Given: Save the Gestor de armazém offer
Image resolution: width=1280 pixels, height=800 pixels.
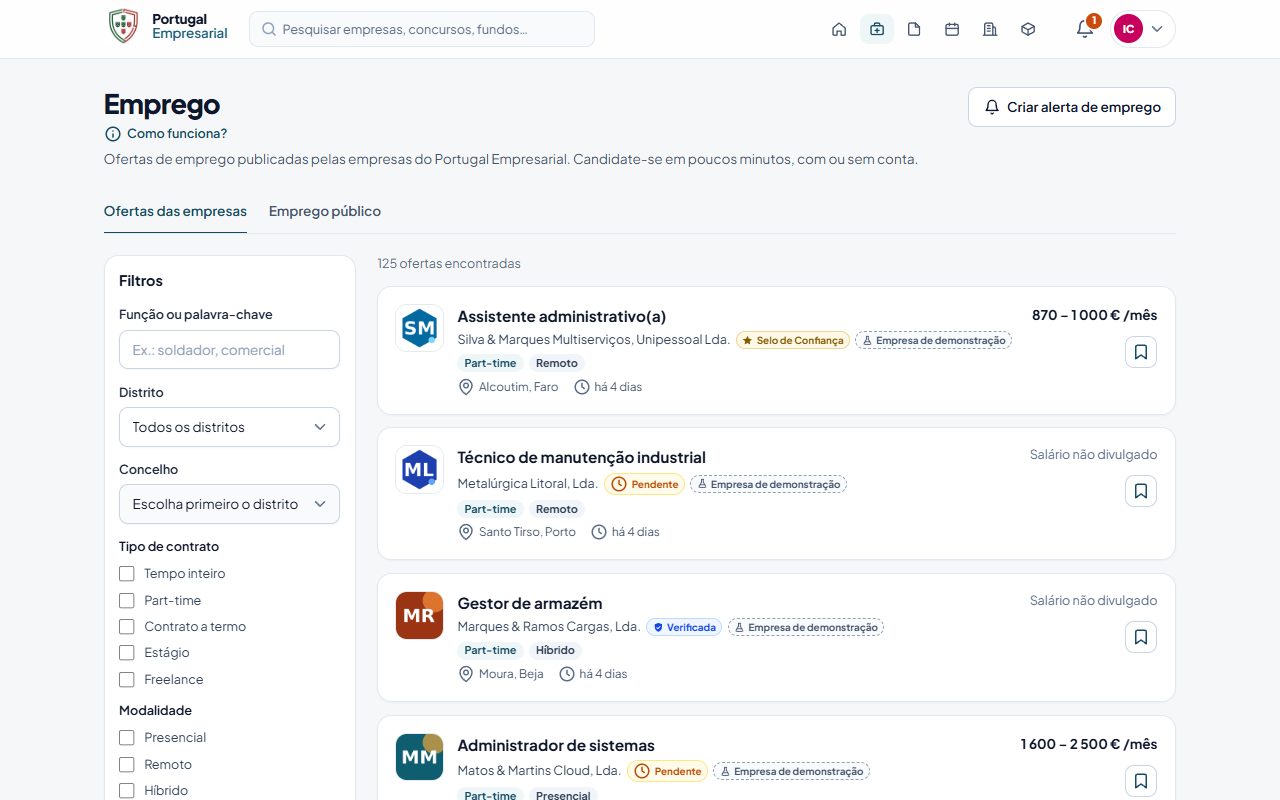Looking at the screenshot, I should click(x=1141, y=637).
